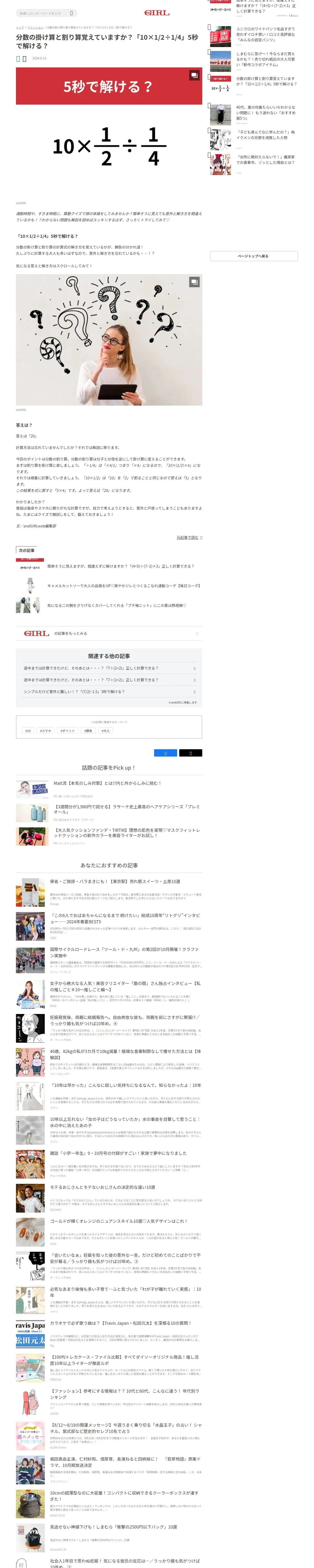Viewport: 314px width, 1568px height.
Task: Click the second share icon under the title
Action: pyautogui.click(x=24, y=59)
